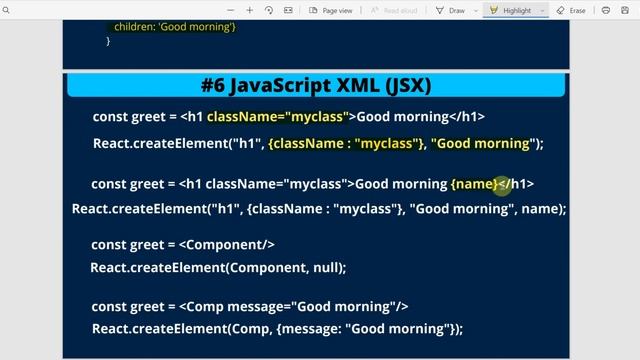Open the Page view option
This screenshot has height=360, width=640.
point(331,11)
